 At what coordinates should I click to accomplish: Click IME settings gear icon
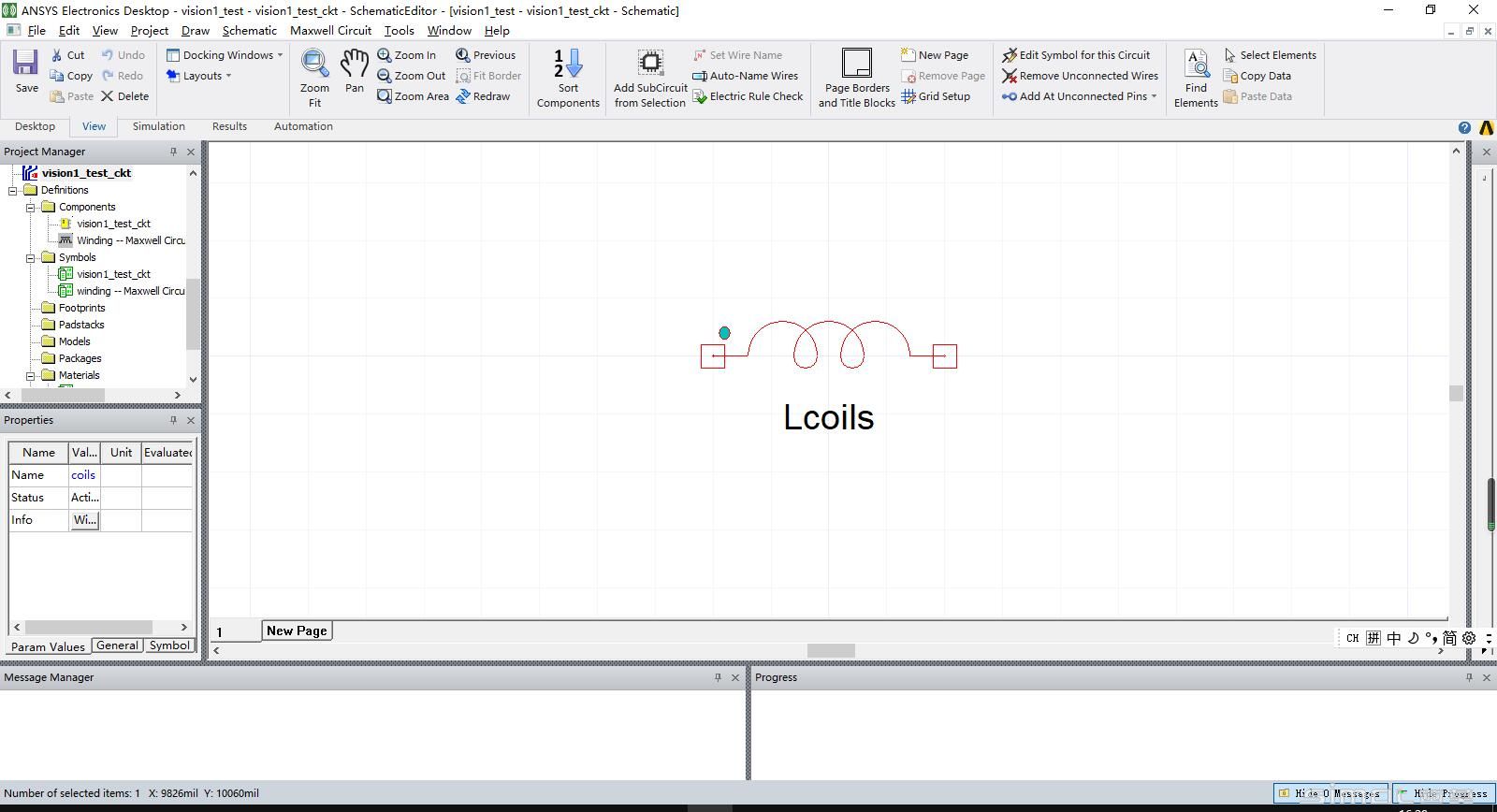[x=1469, y=638]
